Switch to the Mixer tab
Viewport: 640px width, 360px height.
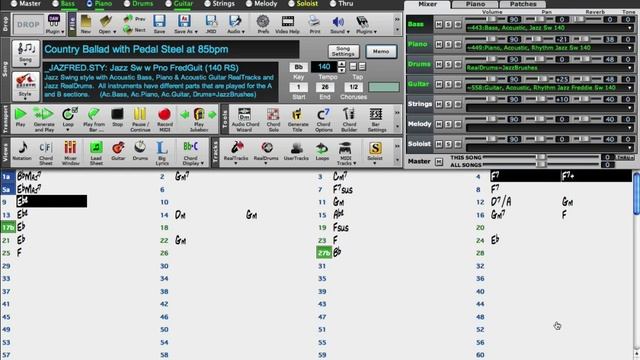coord(427,4)
